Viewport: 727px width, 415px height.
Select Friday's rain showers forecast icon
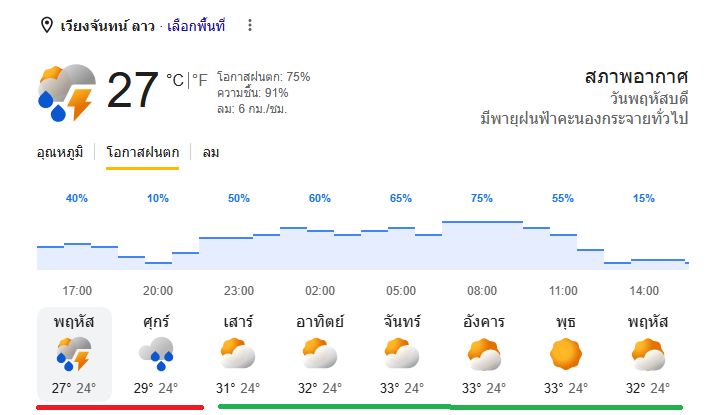point(156,354)
